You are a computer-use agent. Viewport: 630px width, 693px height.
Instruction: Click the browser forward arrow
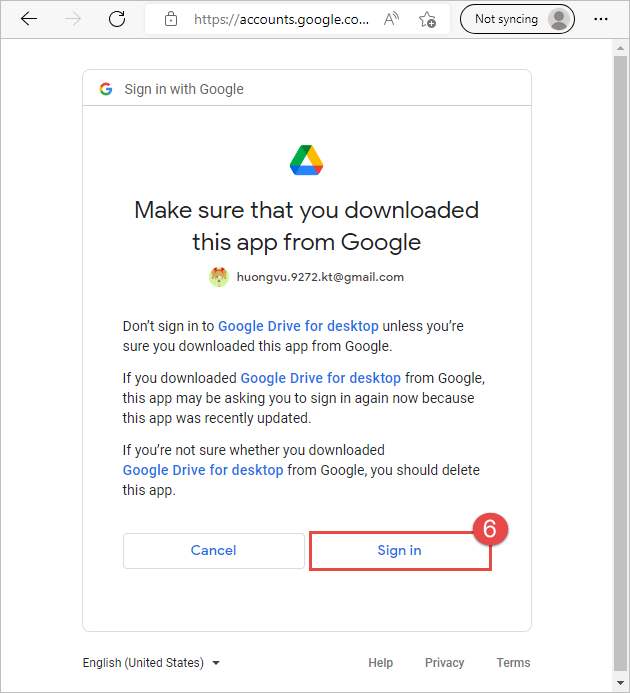[73, 19]
